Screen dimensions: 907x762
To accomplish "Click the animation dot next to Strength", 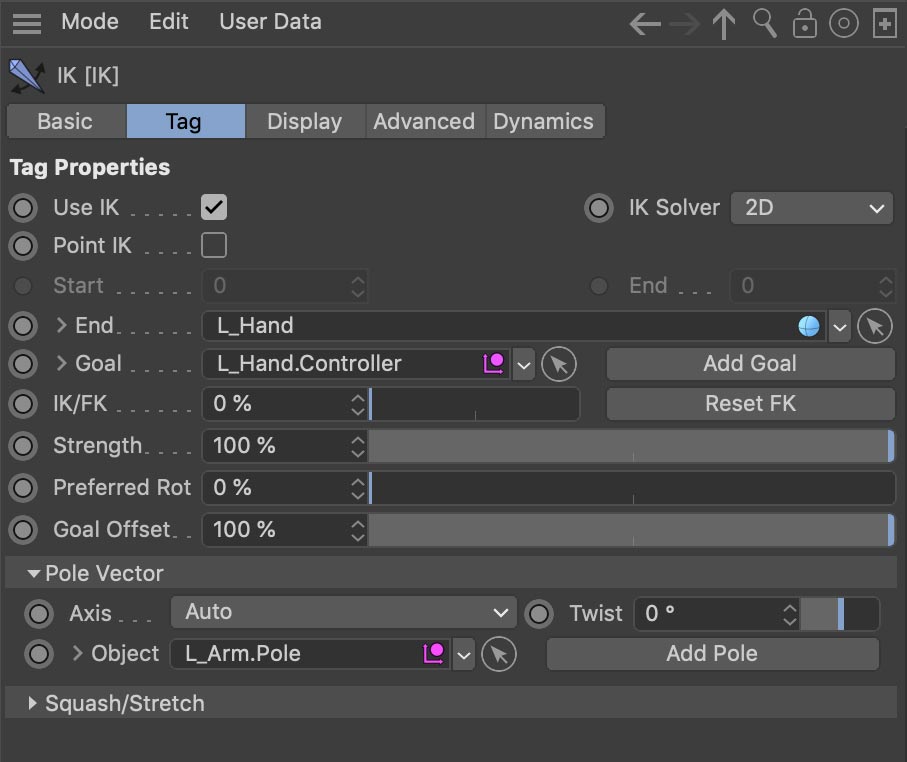I will (22, 446).
